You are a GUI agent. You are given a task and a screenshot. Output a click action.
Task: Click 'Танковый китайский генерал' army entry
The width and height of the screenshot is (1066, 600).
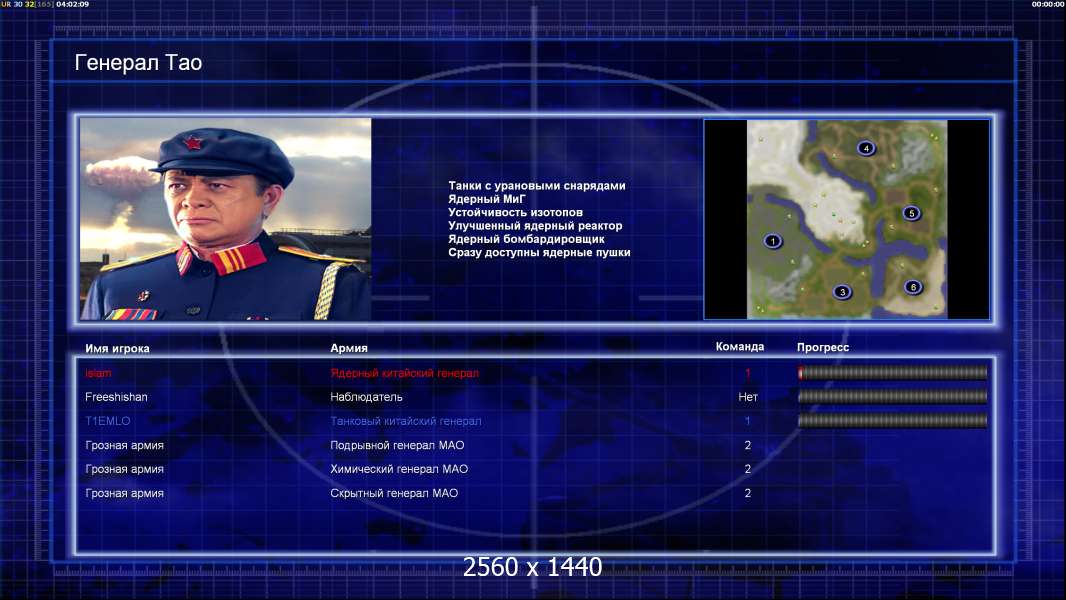406,421
